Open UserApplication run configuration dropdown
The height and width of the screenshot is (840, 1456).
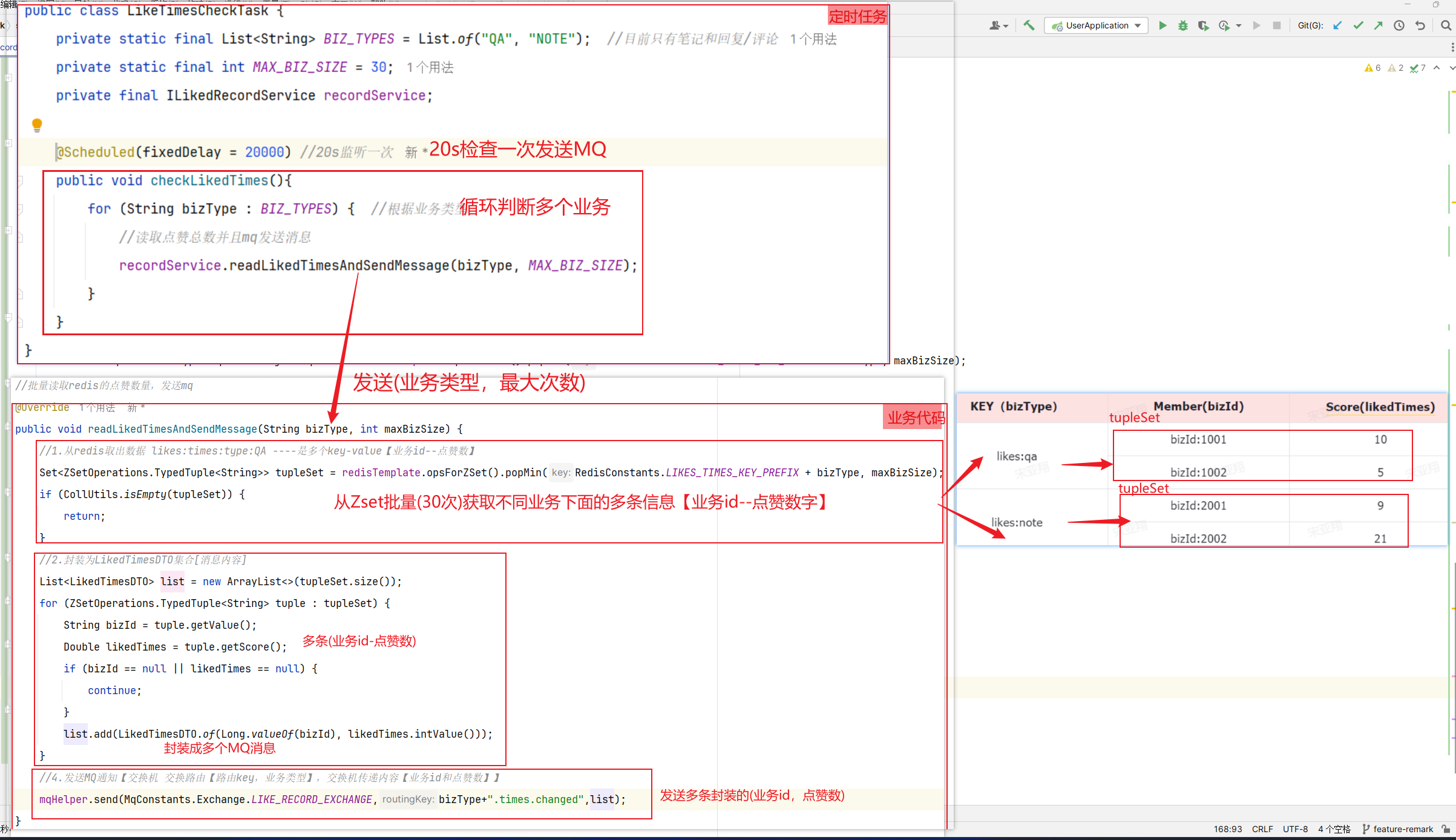(x=1096, y=25)
